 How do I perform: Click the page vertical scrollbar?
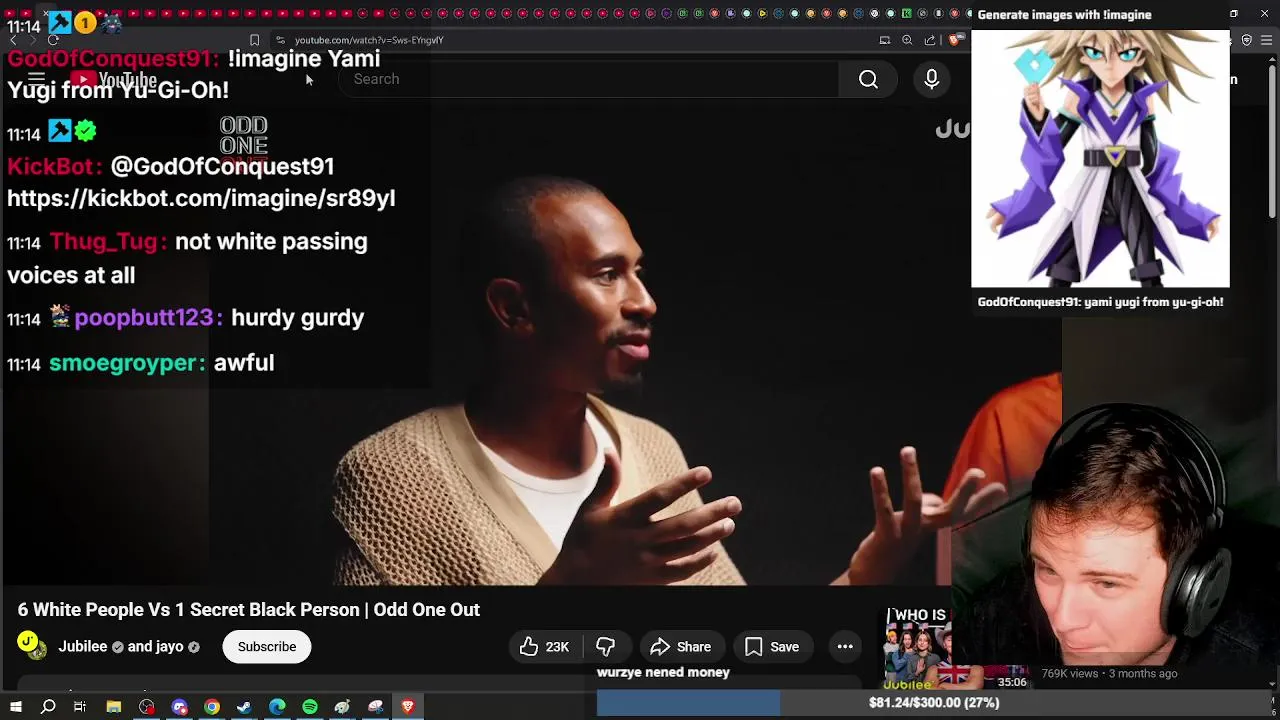(1273, 140)
